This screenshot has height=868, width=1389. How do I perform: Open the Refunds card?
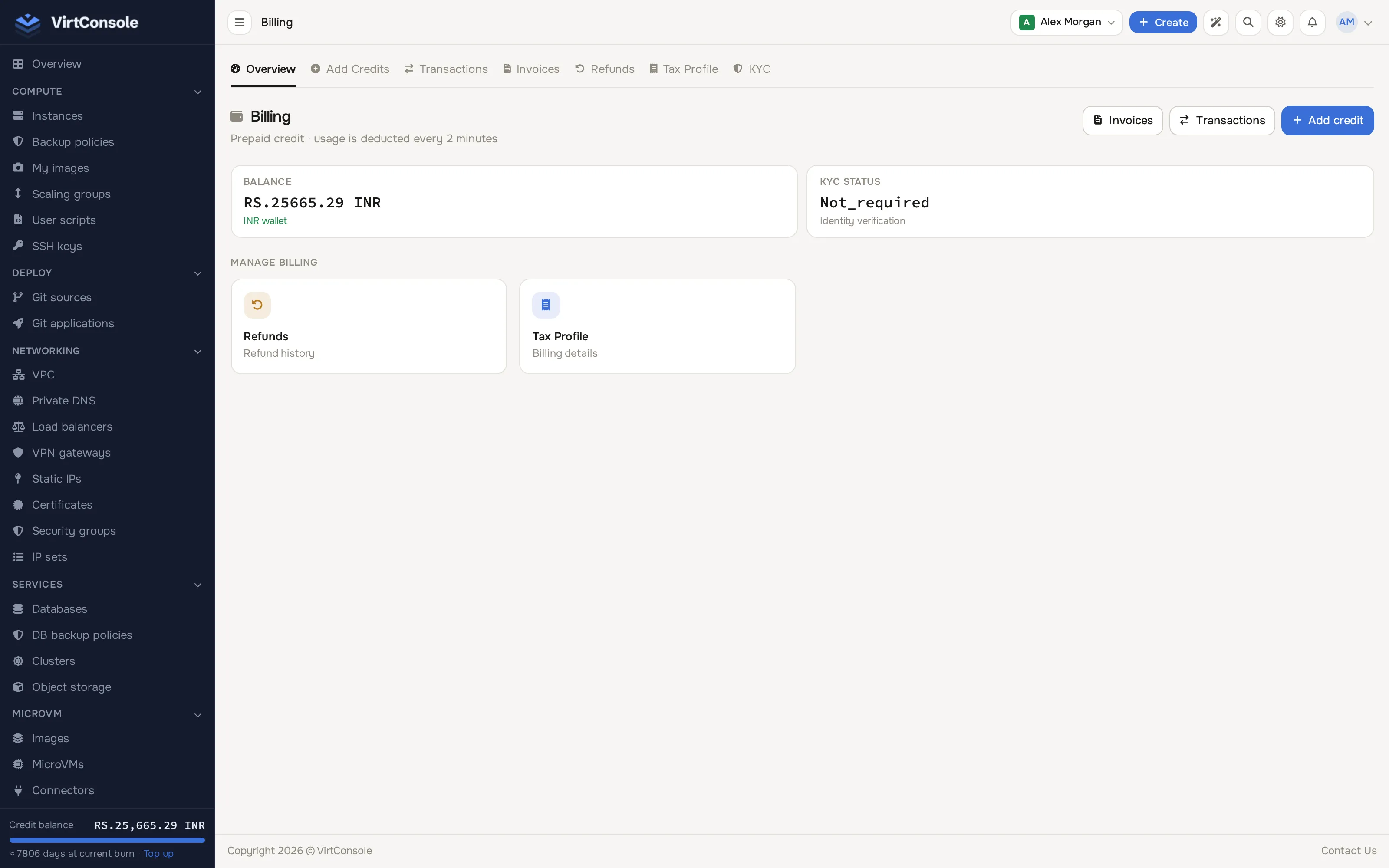(369, 326)
